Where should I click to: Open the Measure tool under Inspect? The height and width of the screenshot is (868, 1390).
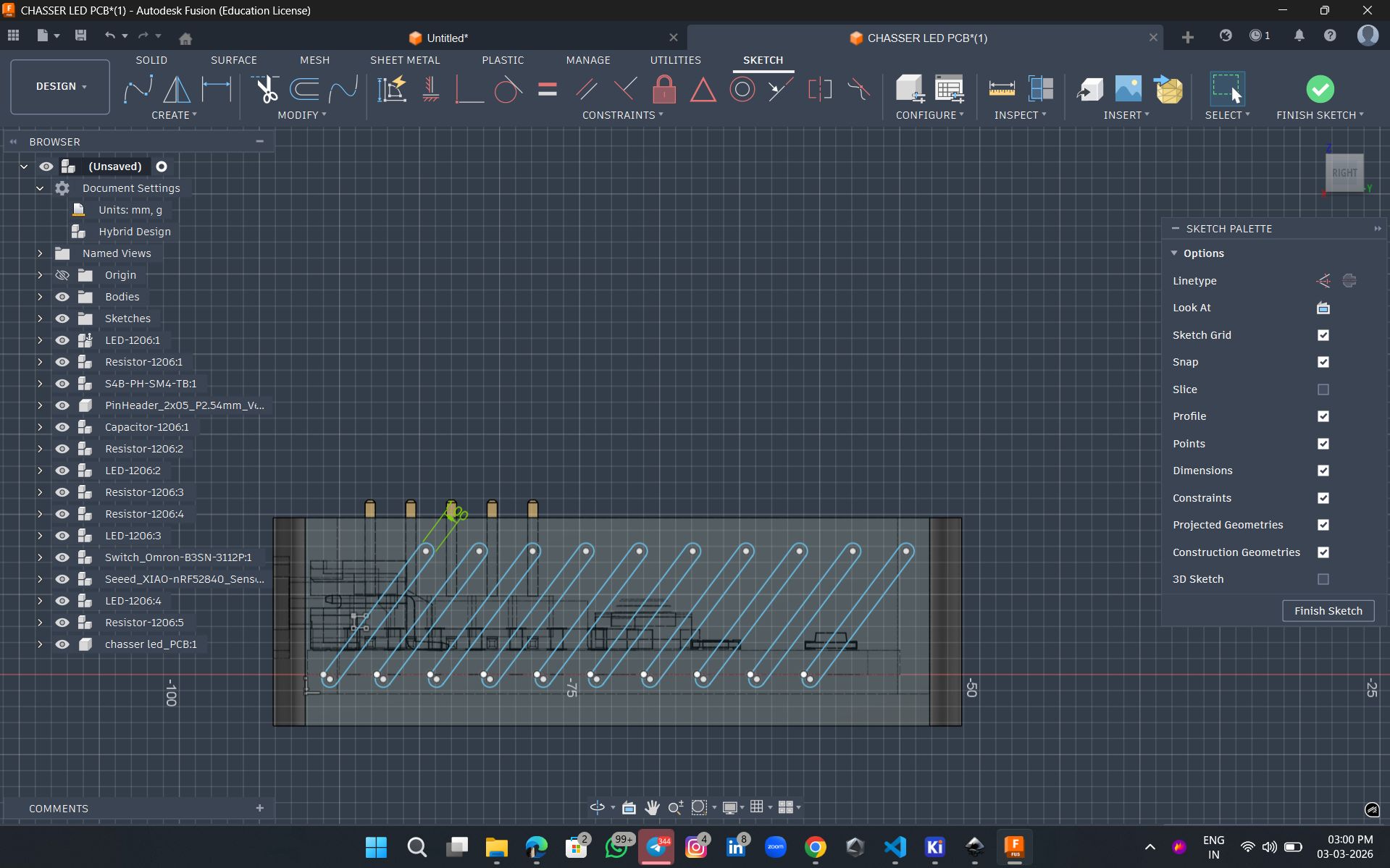[x=1001, y=90]
